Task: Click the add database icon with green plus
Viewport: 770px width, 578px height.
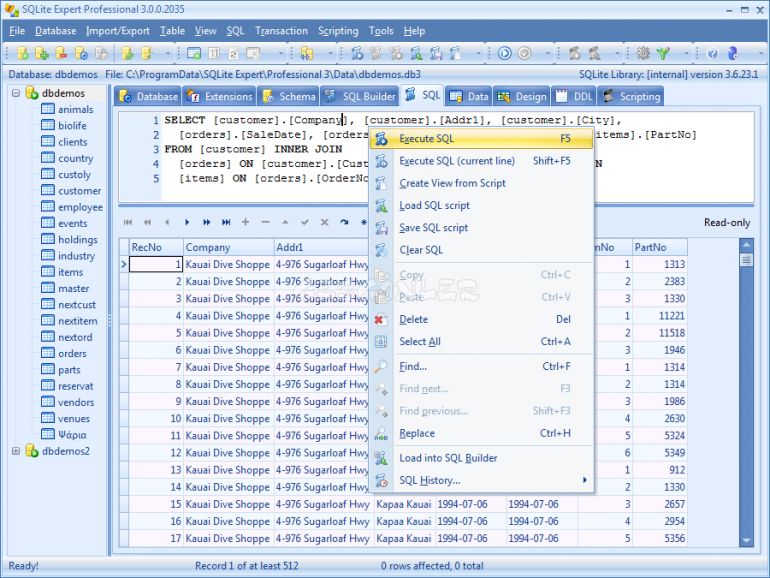Action: pyautogui.click(x=42, y=53)
